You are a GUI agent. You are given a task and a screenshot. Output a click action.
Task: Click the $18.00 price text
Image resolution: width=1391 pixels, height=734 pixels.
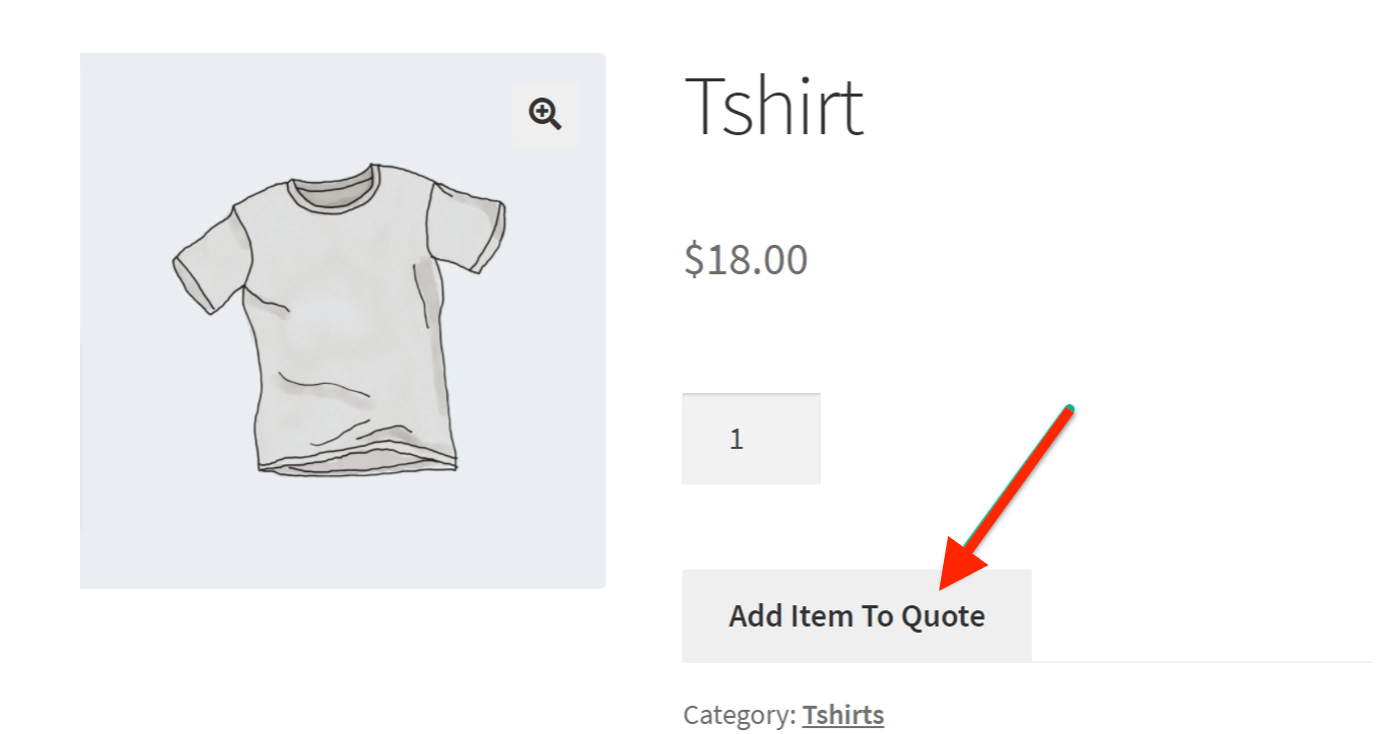[x=746, y=260]
